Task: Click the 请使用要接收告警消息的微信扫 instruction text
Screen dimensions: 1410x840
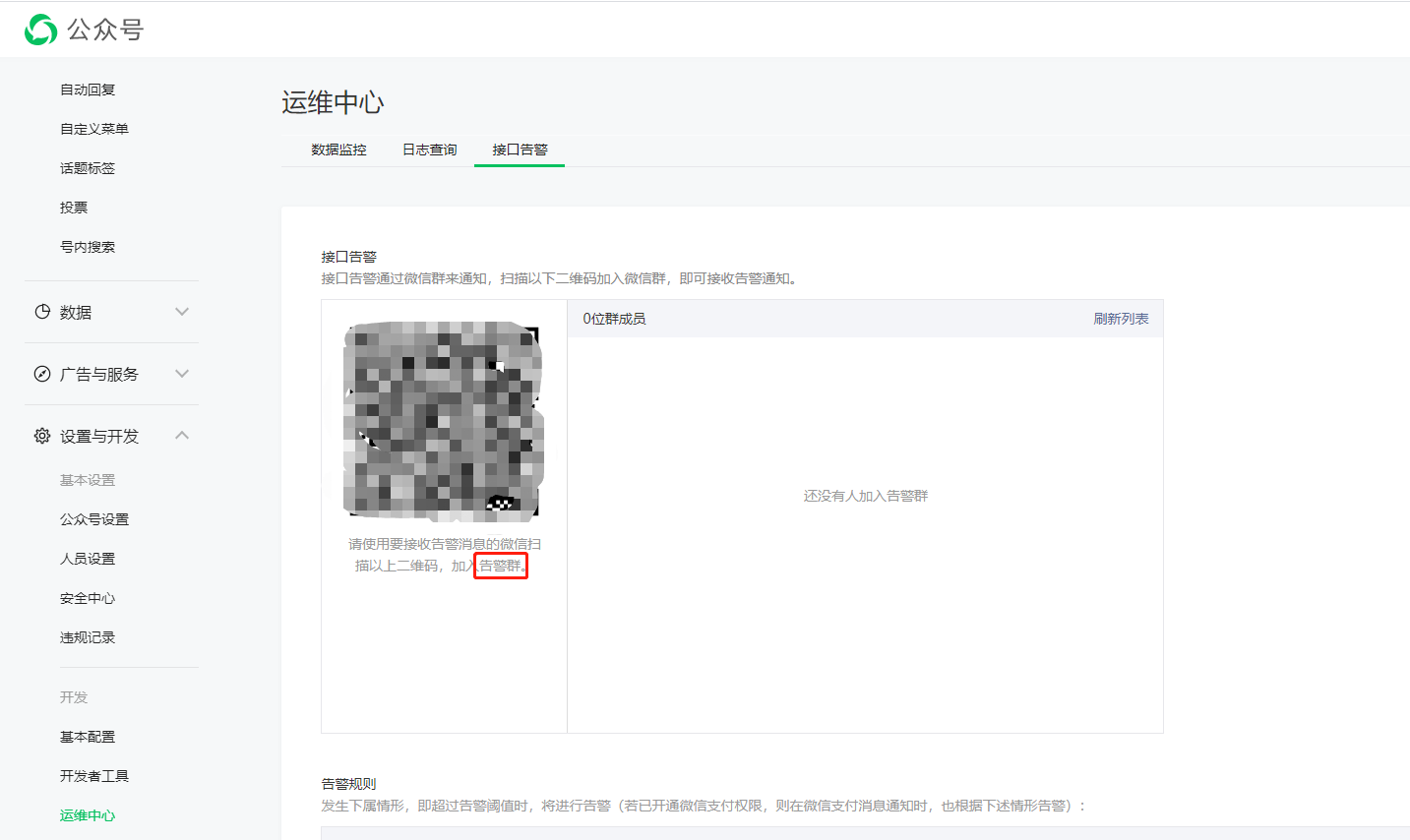Action: 445,544
